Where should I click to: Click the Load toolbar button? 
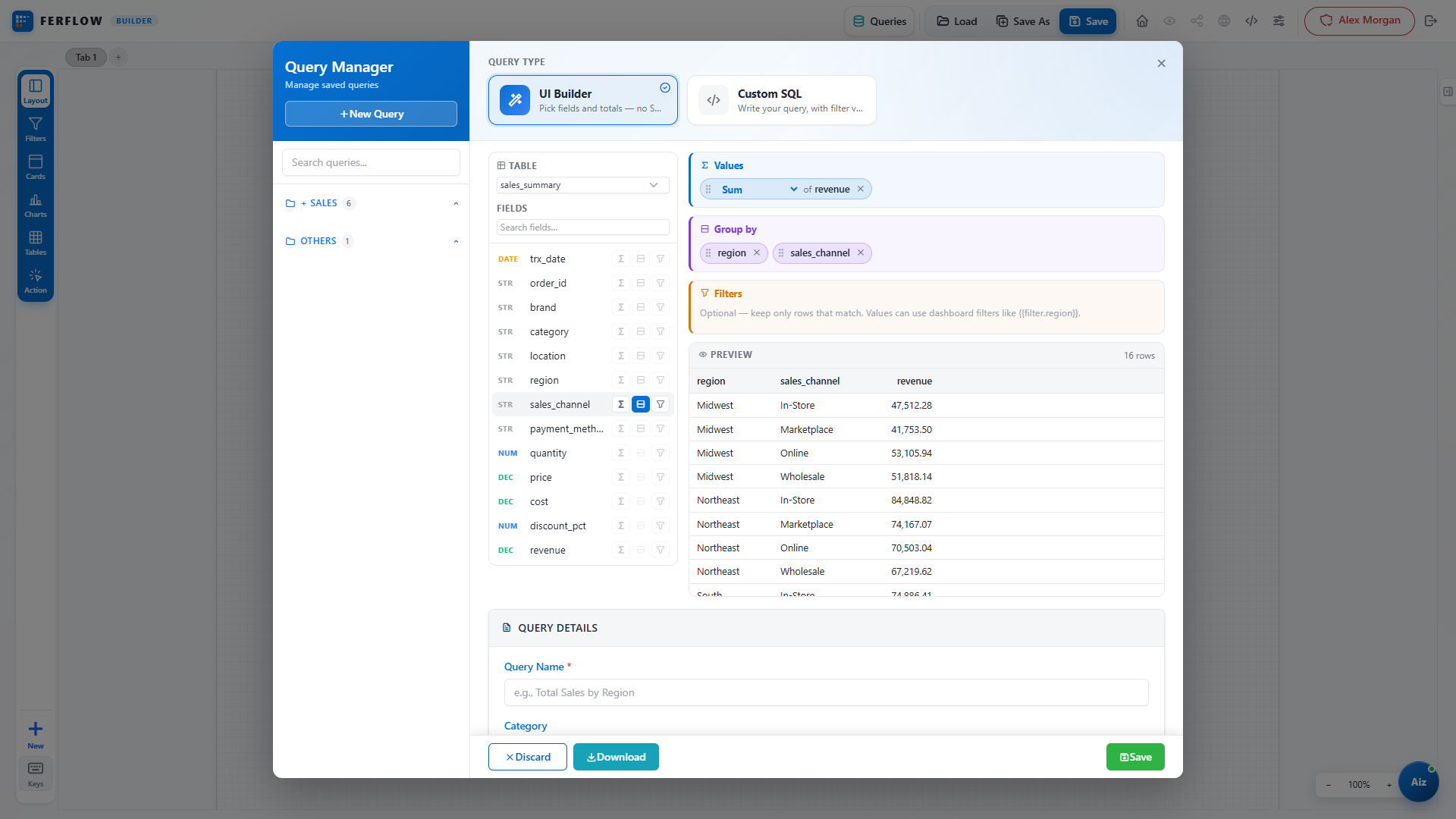pyautogui.click(x=957, y=21)
